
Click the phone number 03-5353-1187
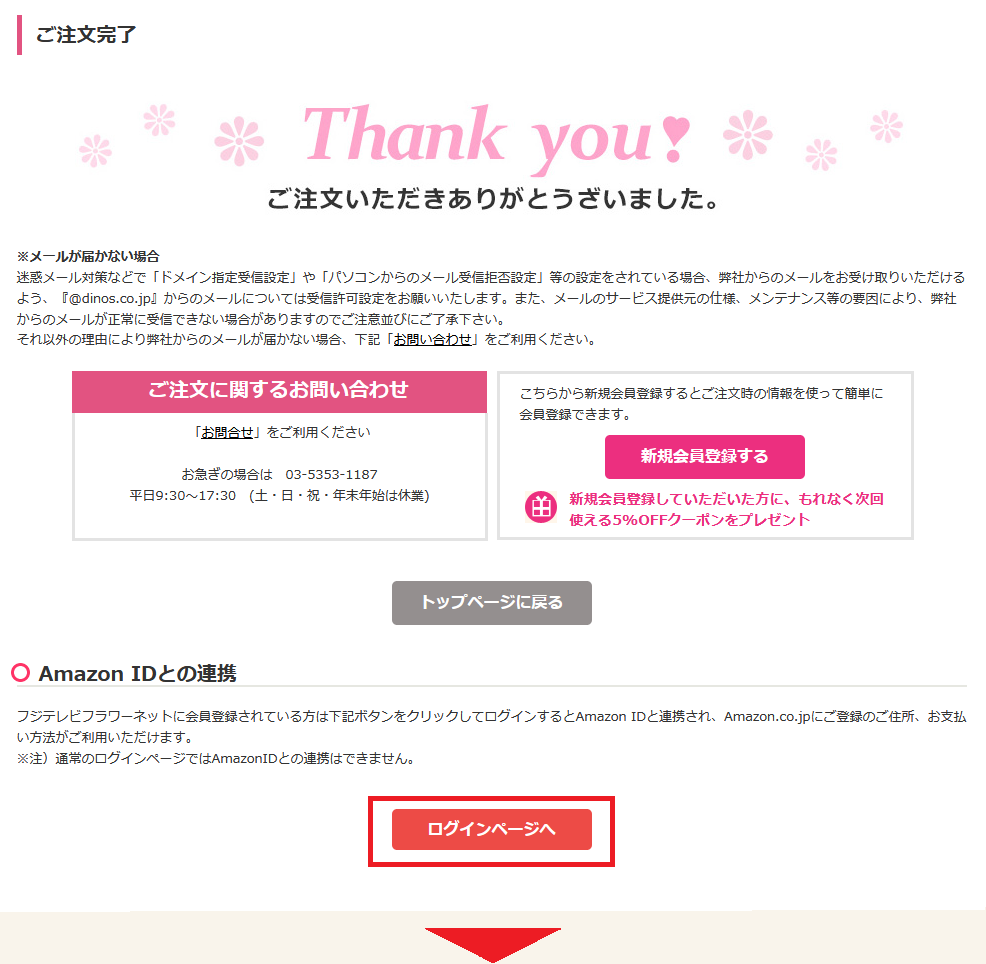pos(331,474)
